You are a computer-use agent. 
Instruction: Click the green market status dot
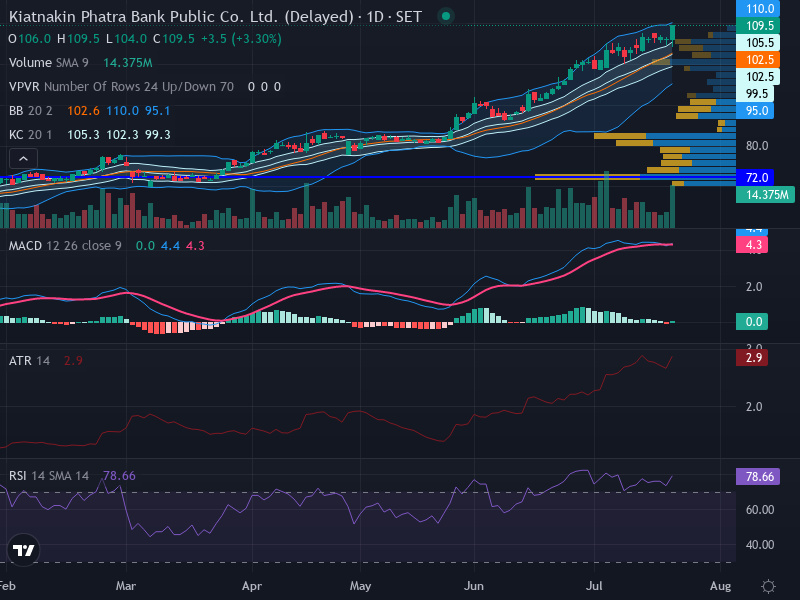coord(445,16)
